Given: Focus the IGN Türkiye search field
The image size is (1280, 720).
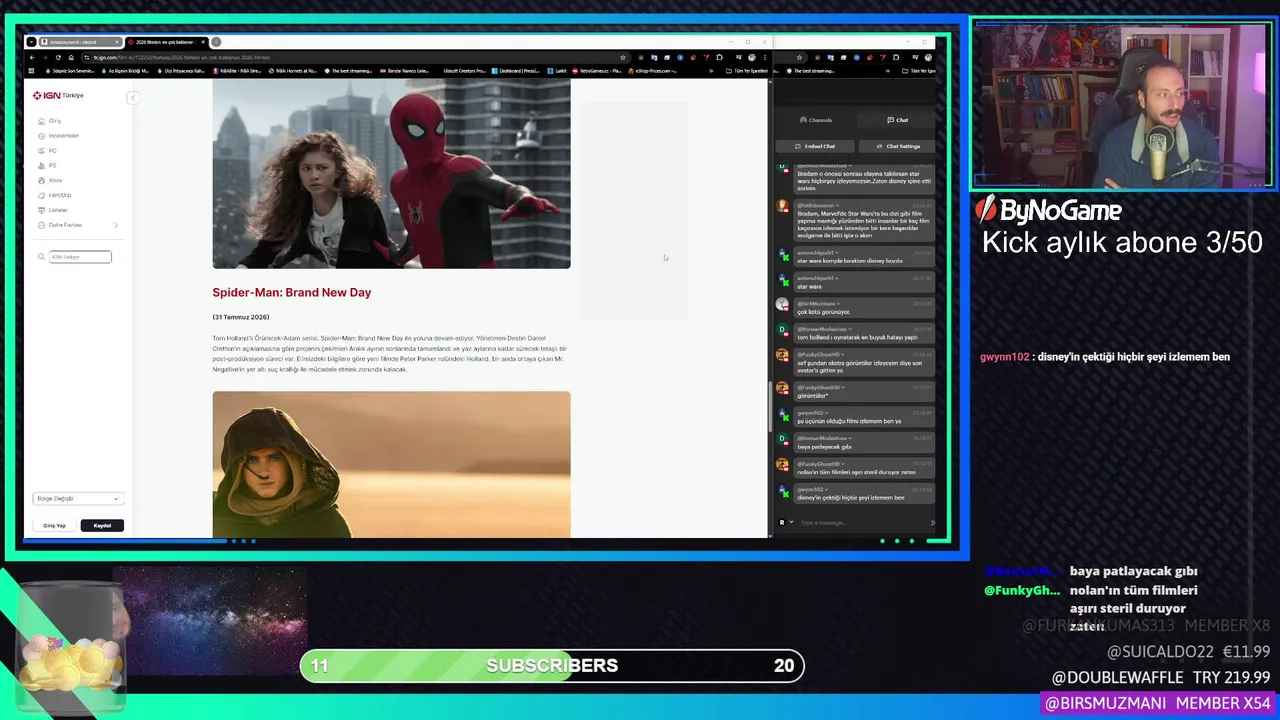Looking at the screenshot, I should (x=80, y=257).
